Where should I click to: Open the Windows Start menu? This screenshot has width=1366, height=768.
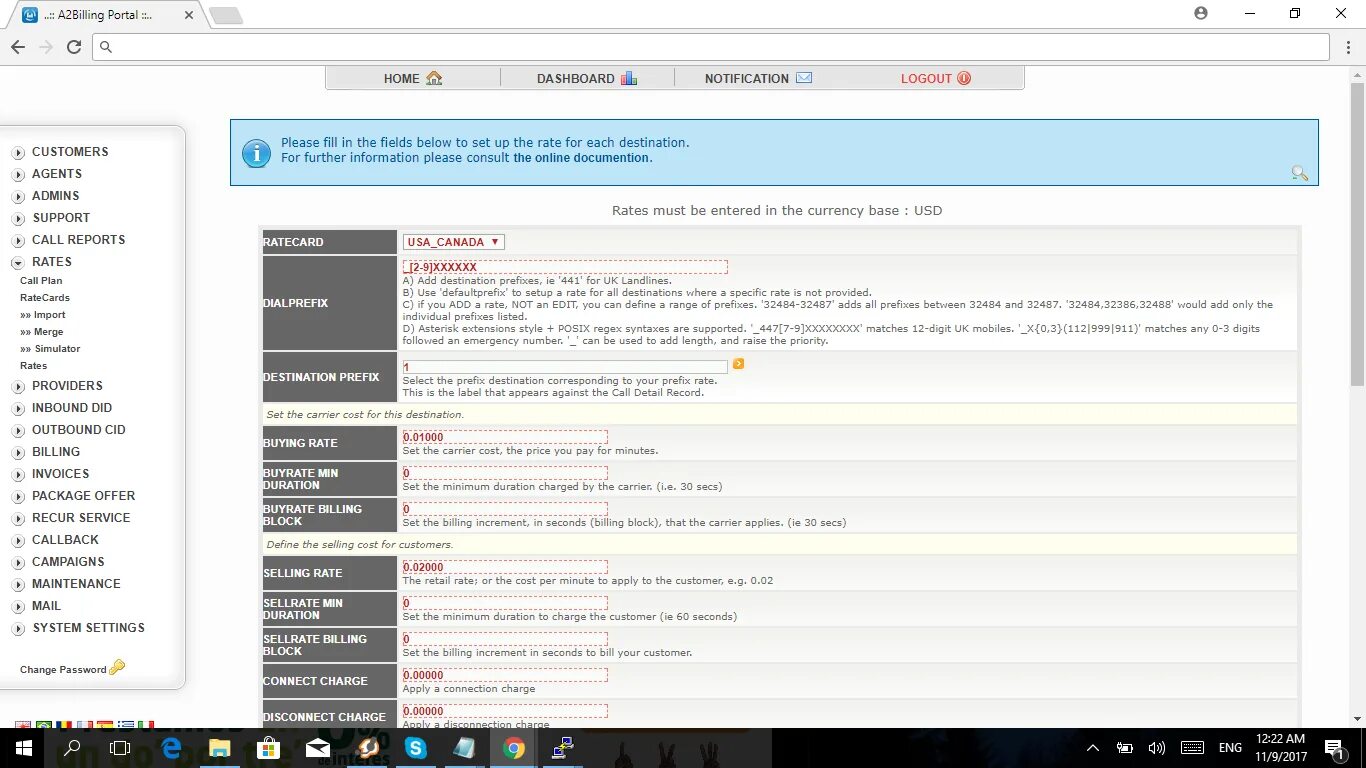tap(23, 747)
